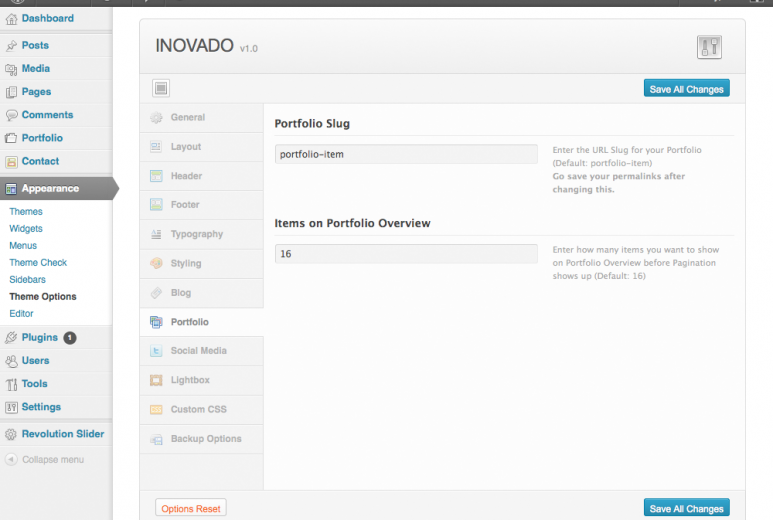Select the Footer options tab
The image size is (773, 520).
click(202, 205)
